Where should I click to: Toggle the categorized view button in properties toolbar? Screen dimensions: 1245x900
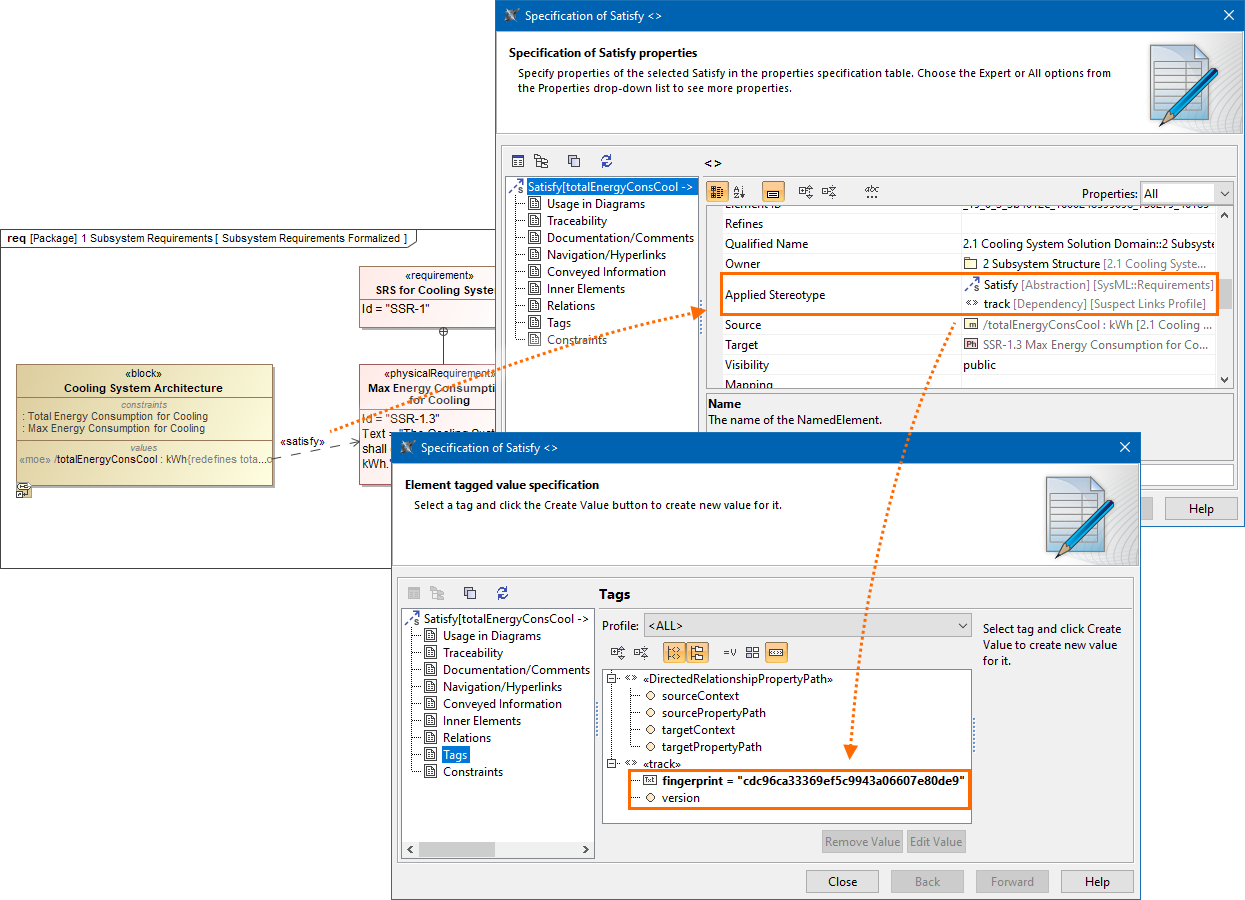point(717,192)
